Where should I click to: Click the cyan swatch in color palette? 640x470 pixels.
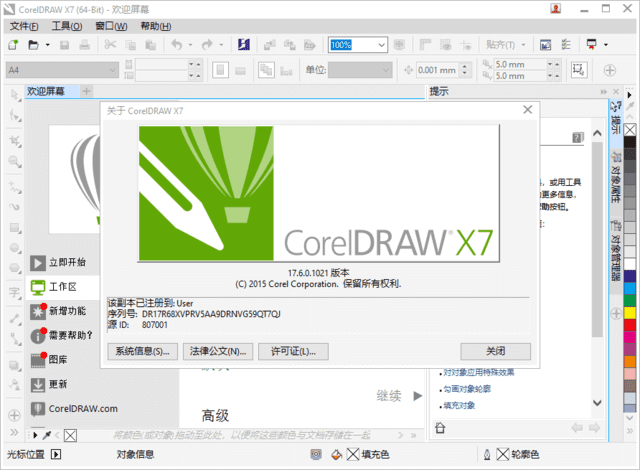630,288
